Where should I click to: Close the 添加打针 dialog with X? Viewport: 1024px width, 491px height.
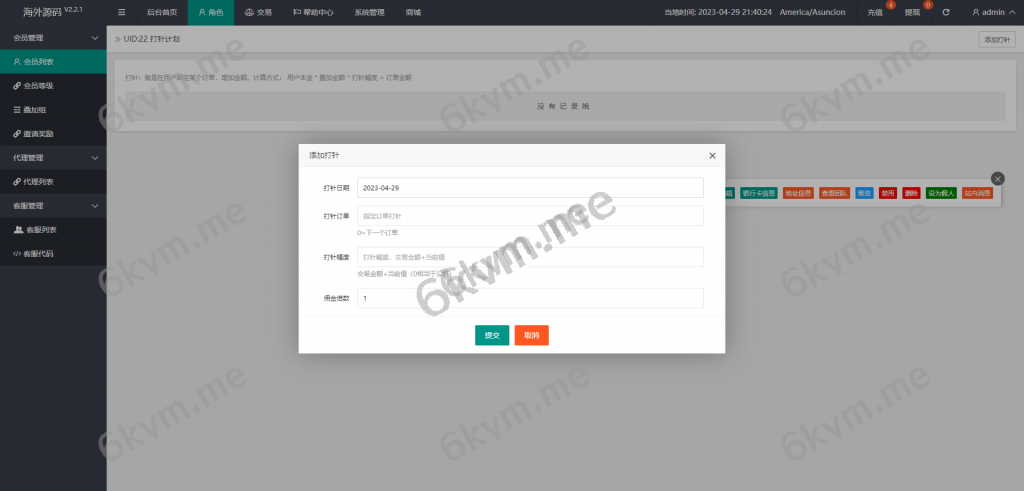712,156
